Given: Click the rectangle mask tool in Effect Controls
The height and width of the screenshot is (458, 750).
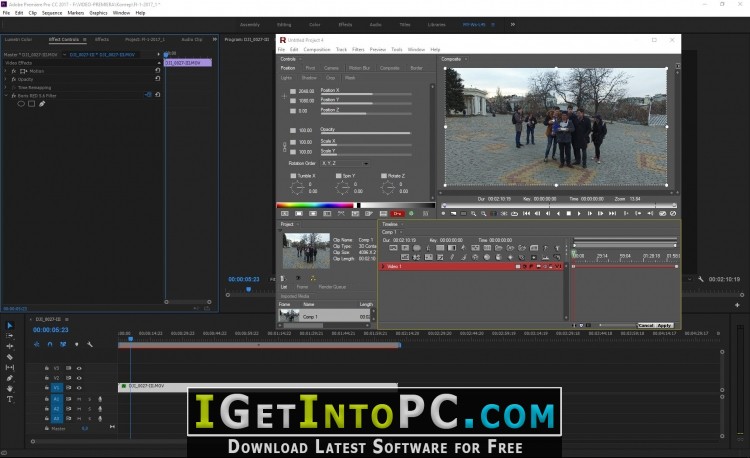Looking at the screenshot, I should [32, 104].
